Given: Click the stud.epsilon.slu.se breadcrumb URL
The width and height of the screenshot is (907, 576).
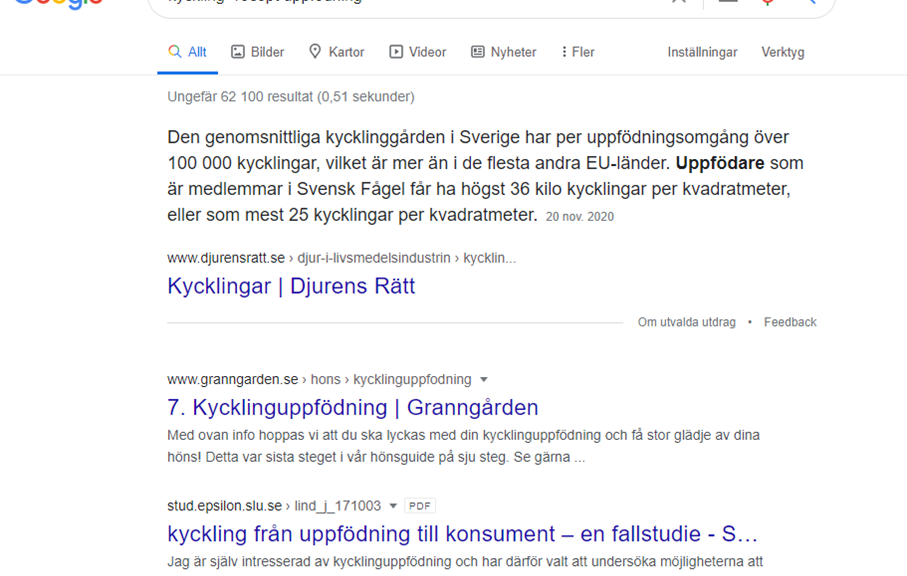Looking at the screenshot, I should [274, 506].
